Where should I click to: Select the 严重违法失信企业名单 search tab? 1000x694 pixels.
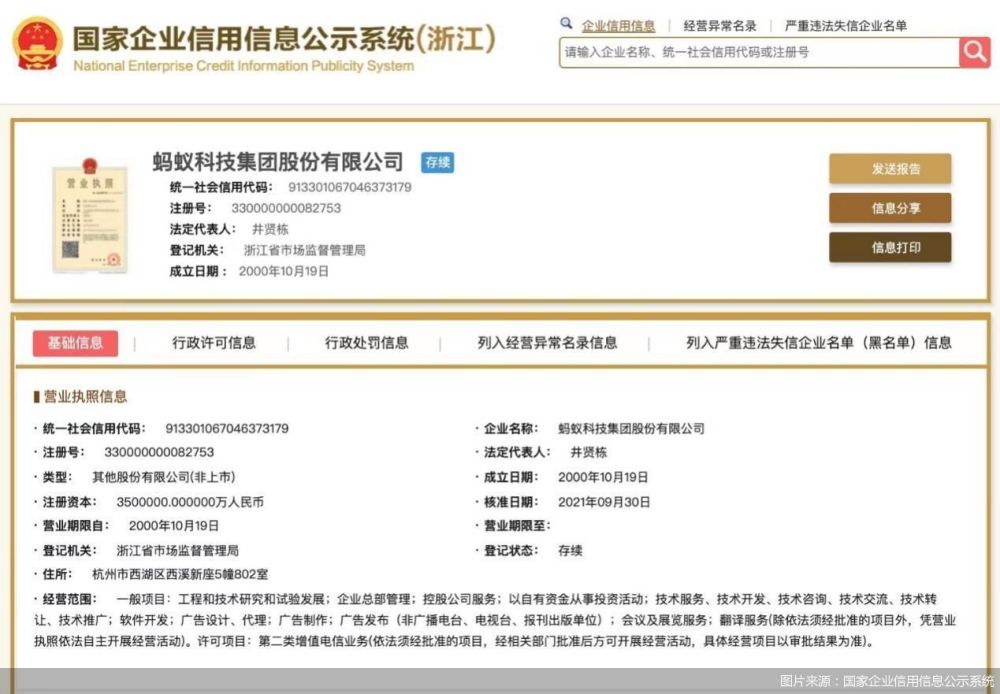pyautogui.click(x=846, y=26)
